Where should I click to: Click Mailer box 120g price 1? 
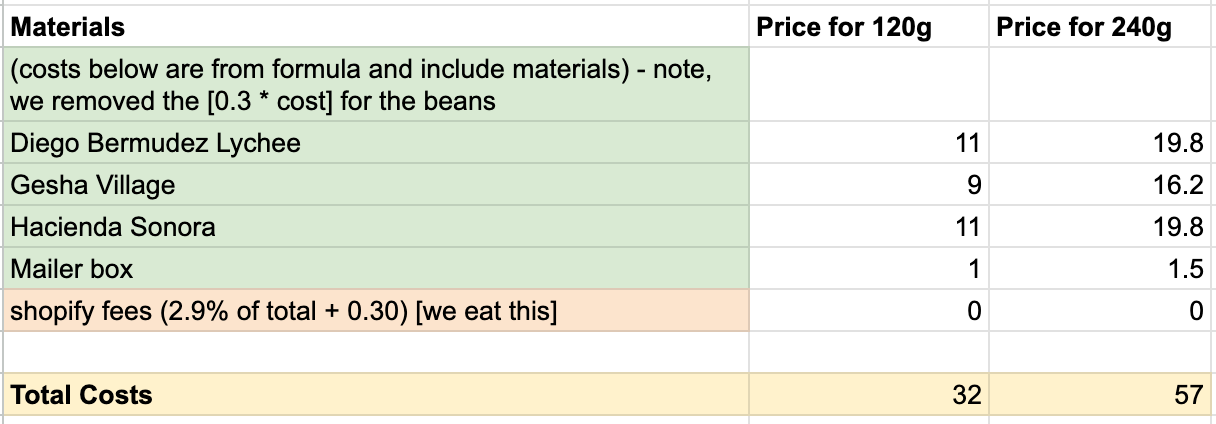[x=868, y=269]
